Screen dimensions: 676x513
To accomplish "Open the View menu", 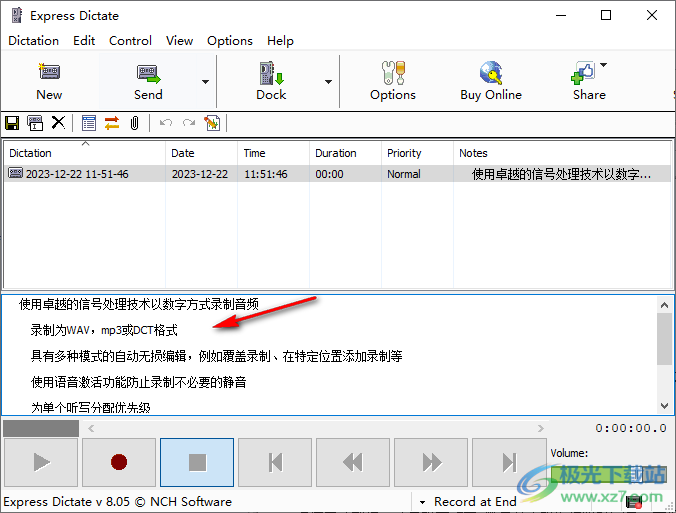I will [179, 41].
